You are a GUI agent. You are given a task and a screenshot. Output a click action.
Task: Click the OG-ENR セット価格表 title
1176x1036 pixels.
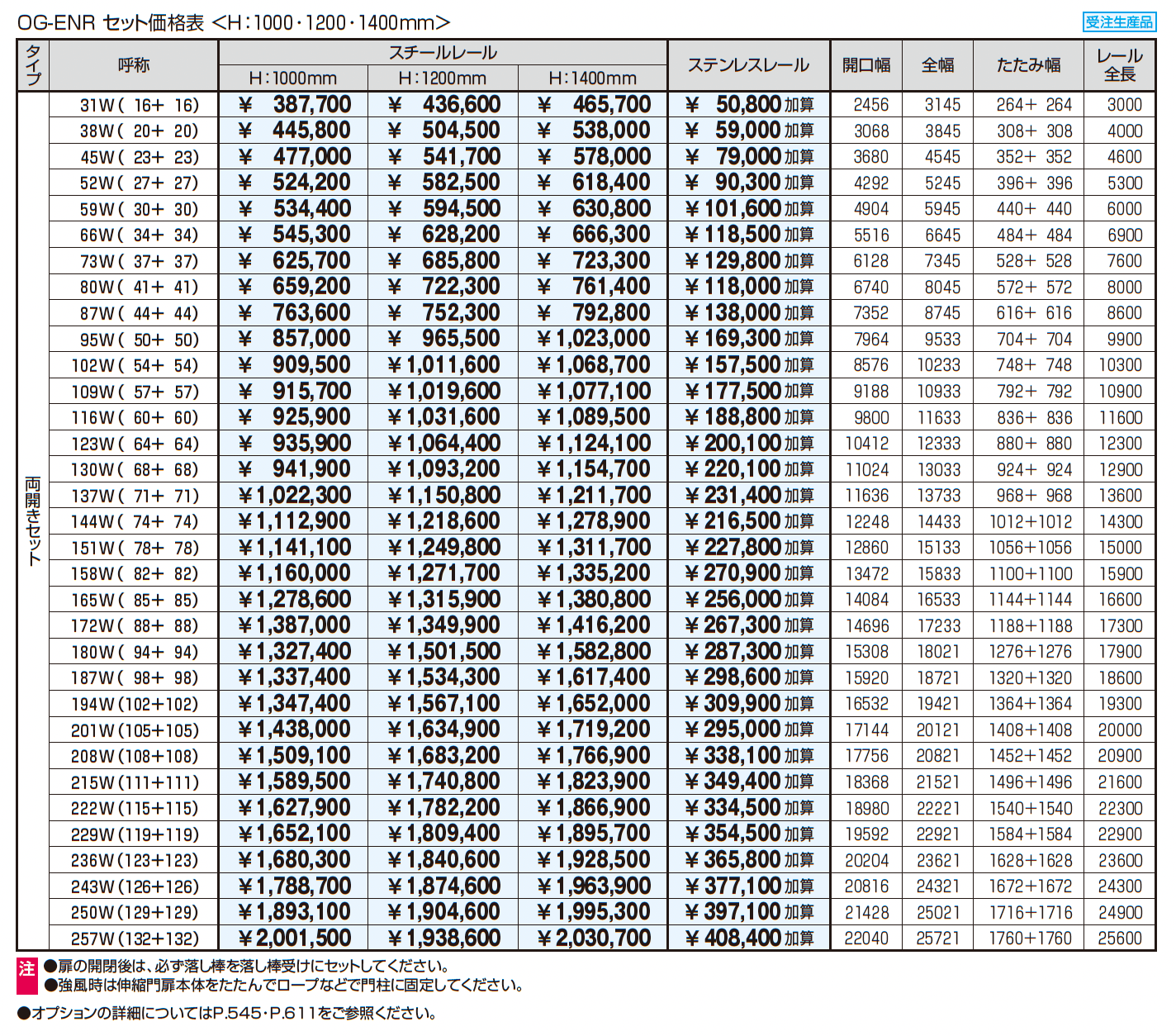[111, 22]
